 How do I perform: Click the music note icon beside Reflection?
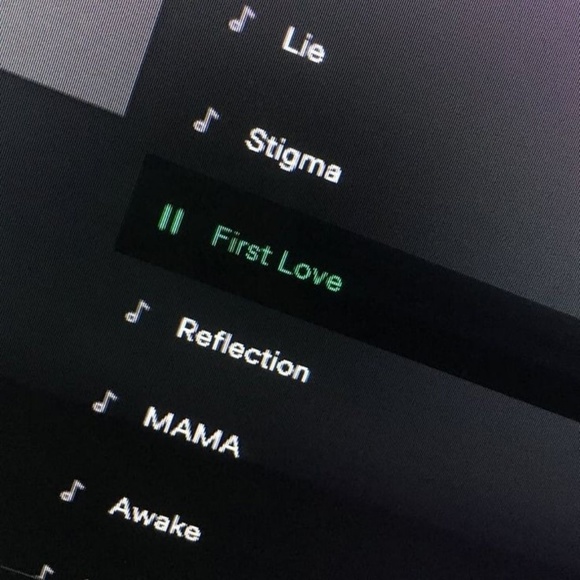(x=137, y=311)
